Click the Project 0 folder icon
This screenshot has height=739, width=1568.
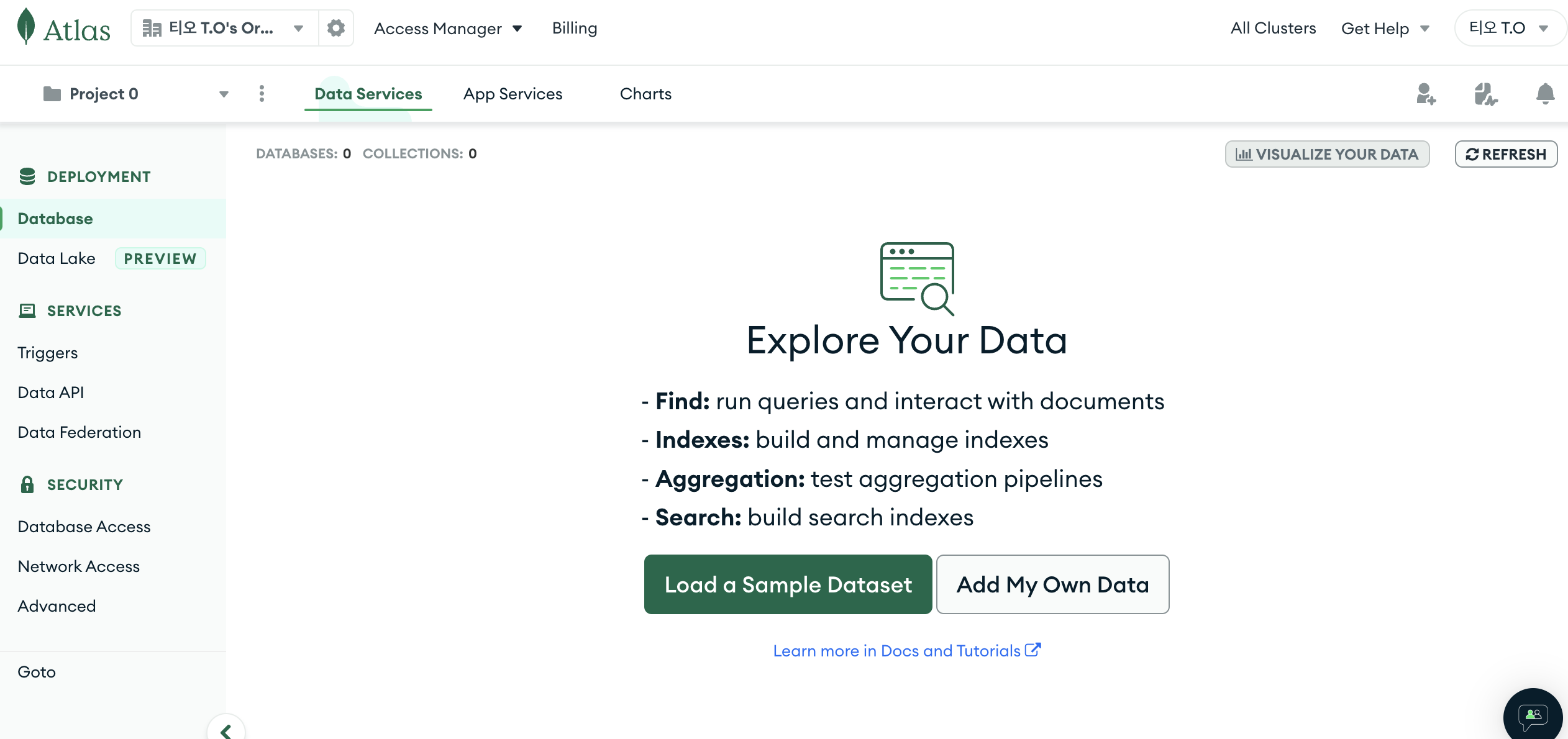point(52,94)
